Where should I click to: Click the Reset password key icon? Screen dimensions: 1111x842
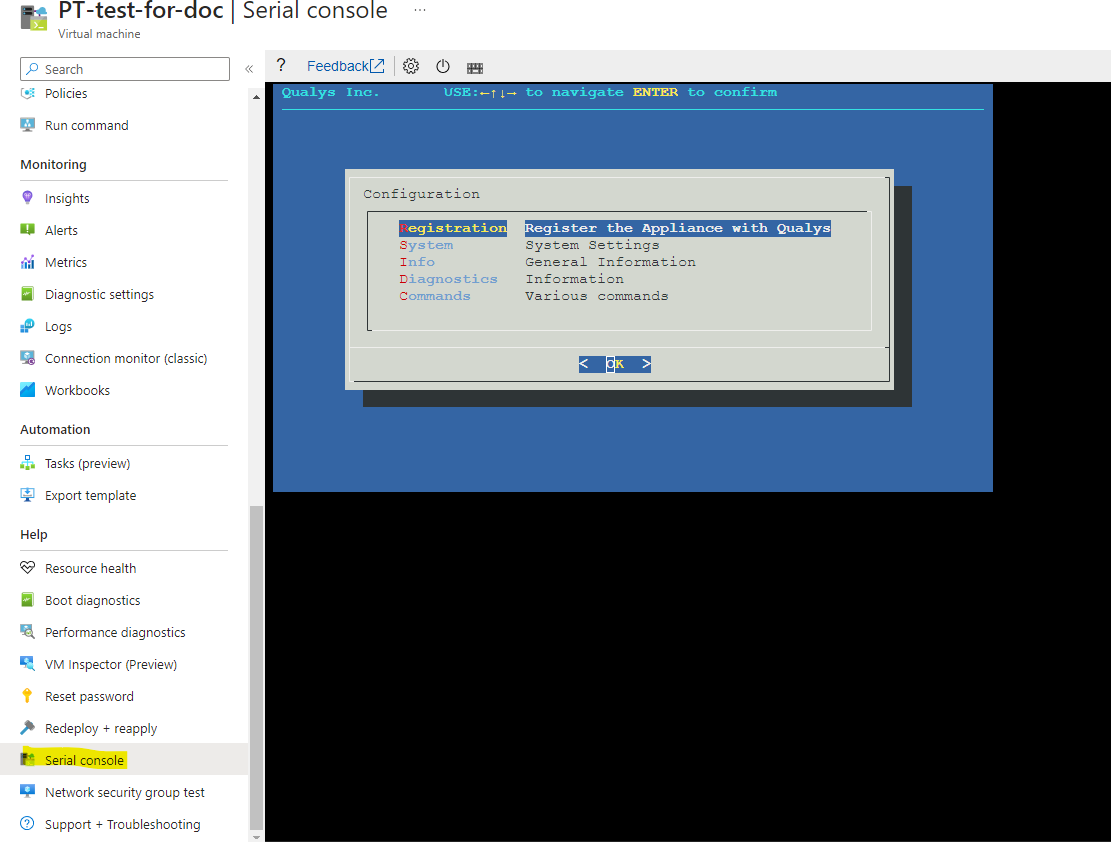tap(28, 696)
